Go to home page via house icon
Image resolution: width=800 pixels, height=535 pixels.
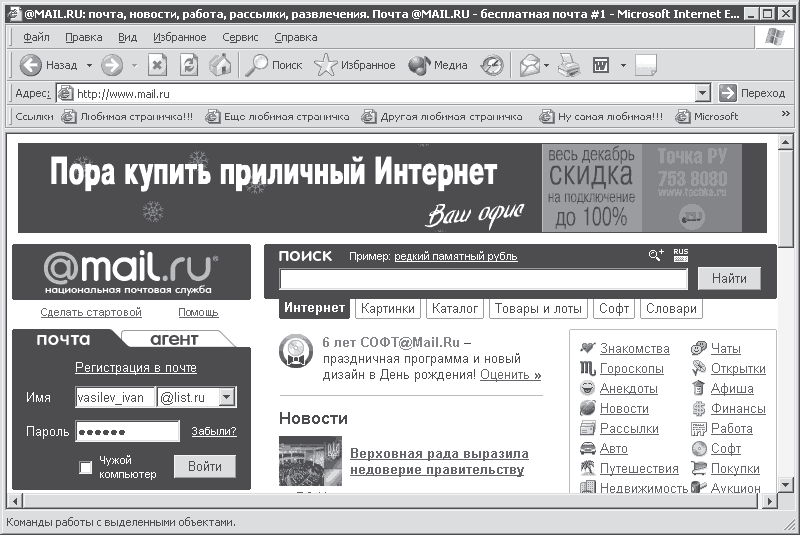(x=220, y=65)
